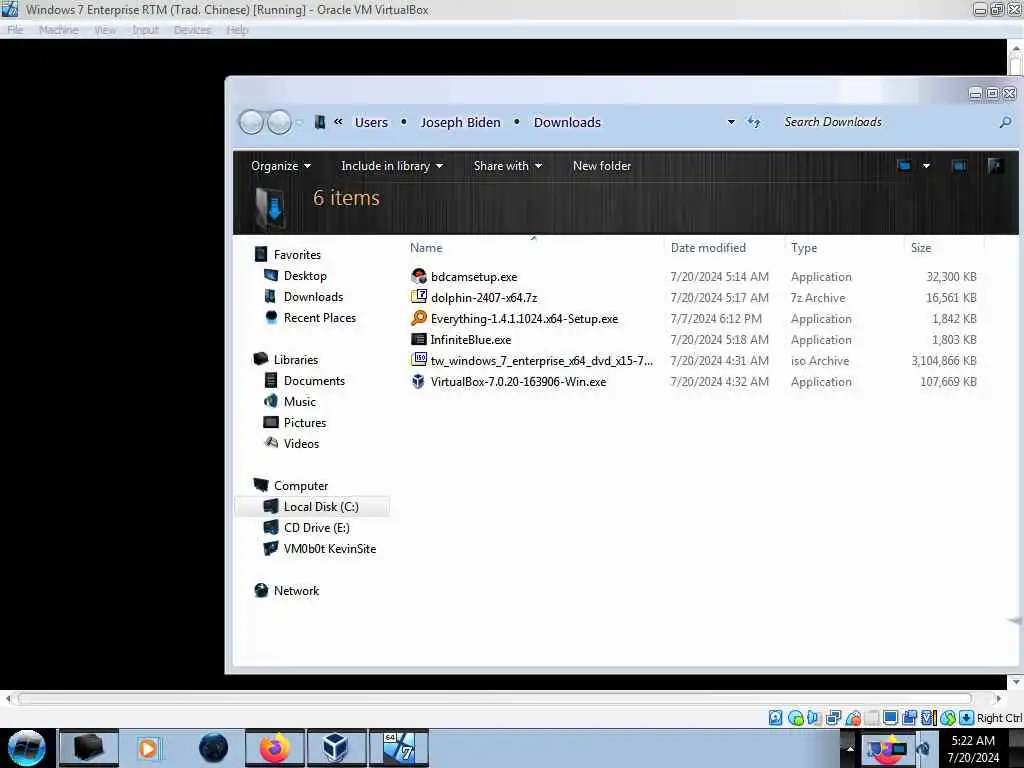Viewport: 1024px width, 768px height.
Task: Open VirtualBox Manager taskbar button
Action: [x=336, y=748]
